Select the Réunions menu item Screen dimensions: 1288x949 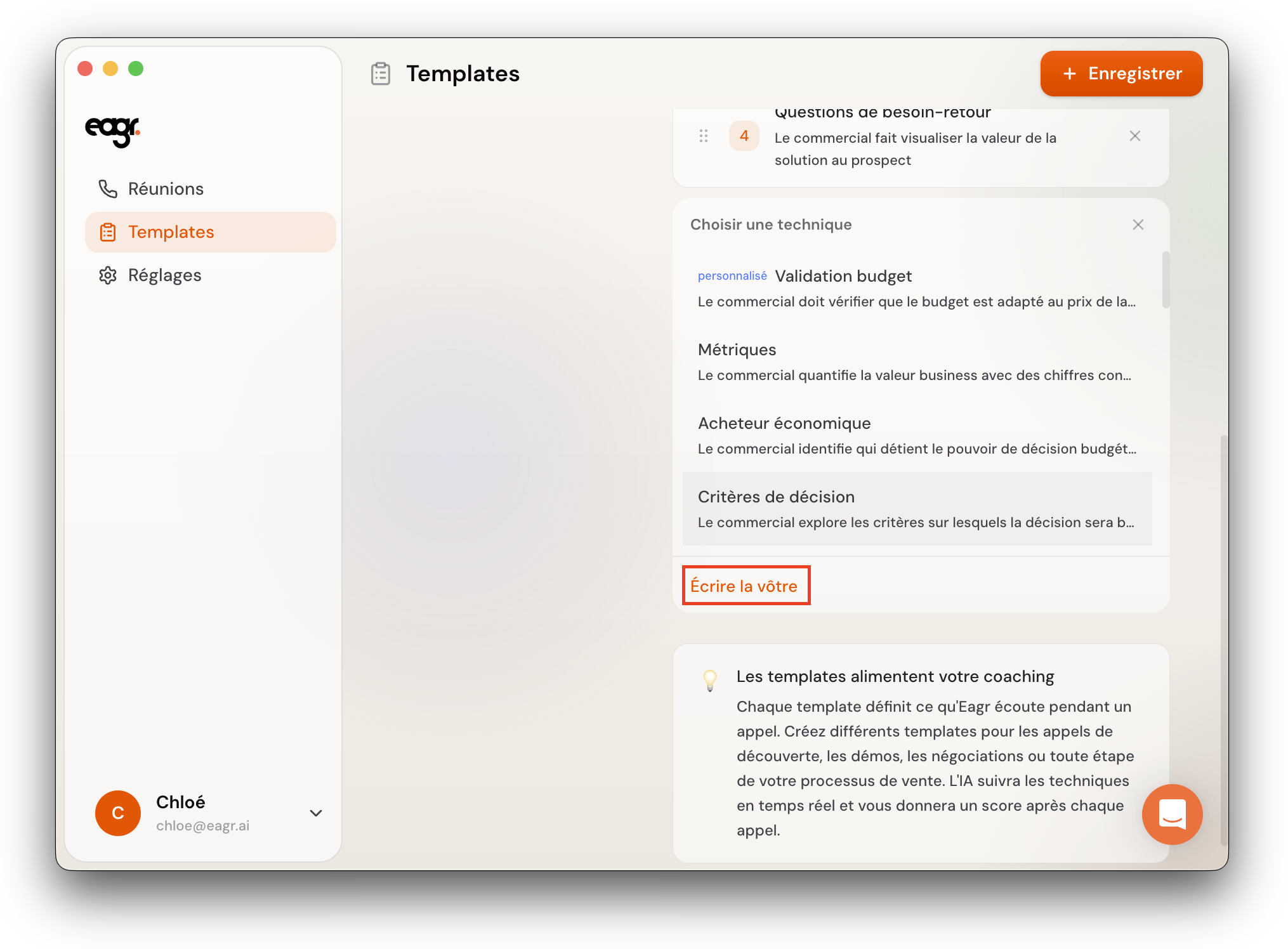point(166,188)
